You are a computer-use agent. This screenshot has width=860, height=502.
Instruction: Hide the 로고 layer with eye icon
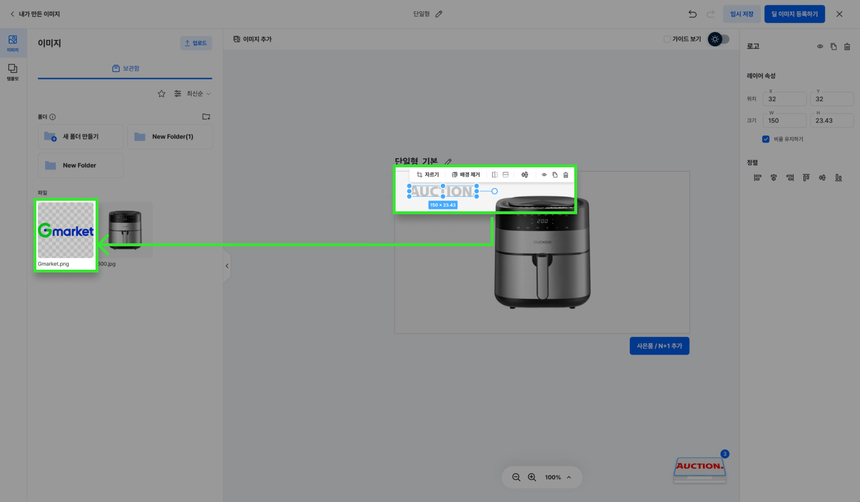pos(820,47)
